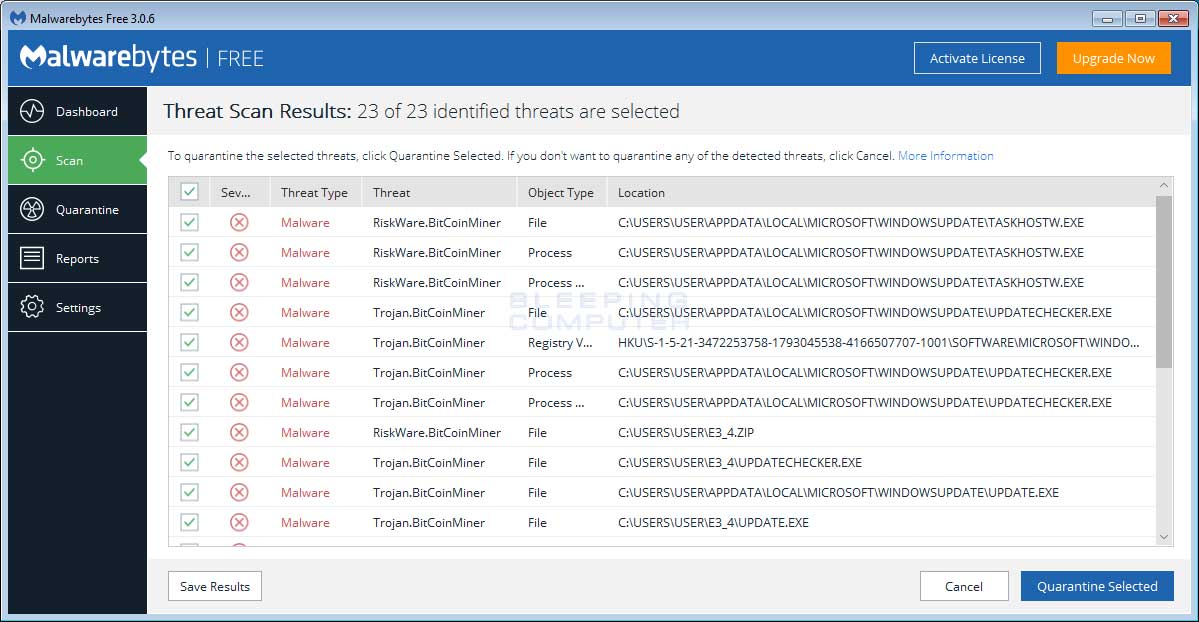The height and width of the screenshot is (622, 1199).
Task: Sort by Location column header
Action: (881, 192)
